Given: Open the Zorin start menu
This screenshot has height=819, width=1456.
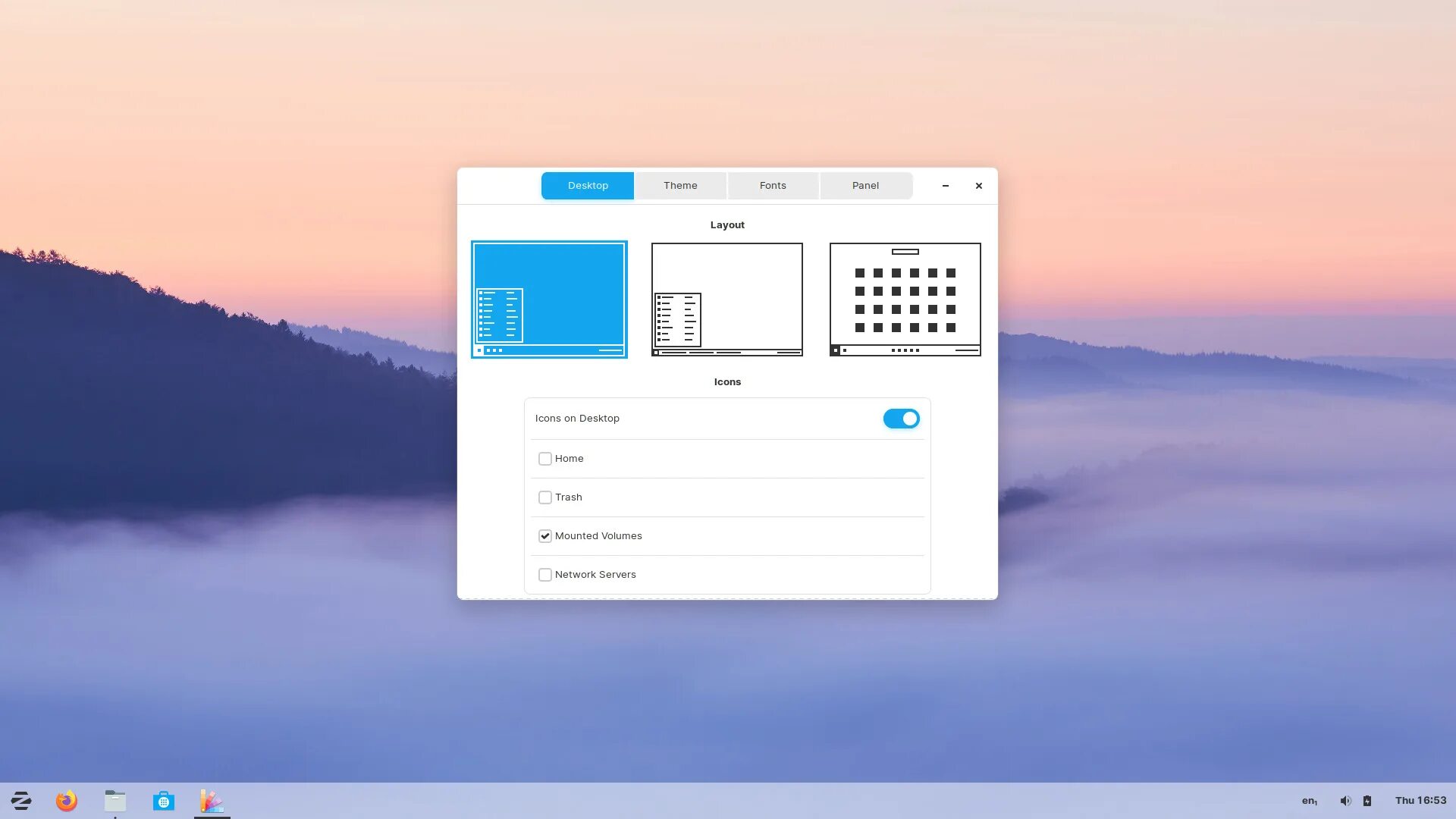Looking at the screenshot, I should [x=21, y=801].
